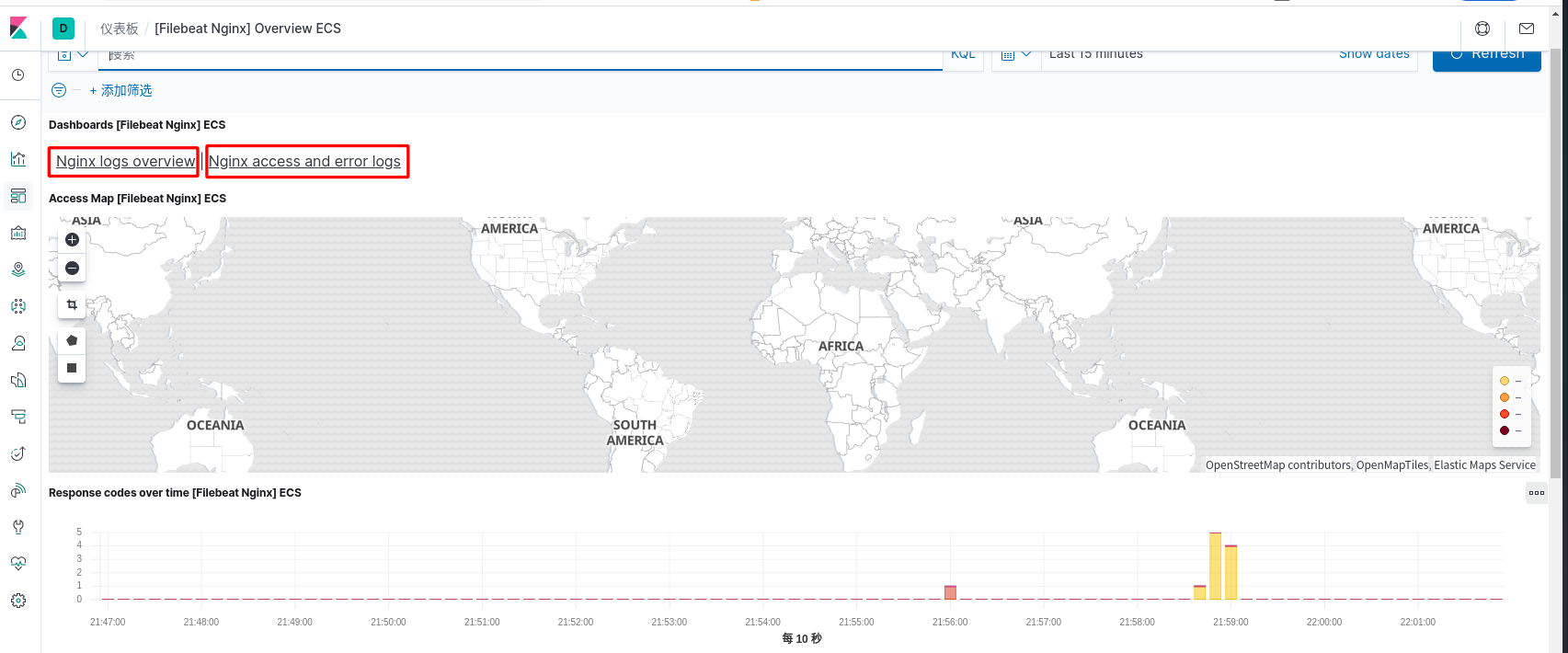Click dark red legend swatch on map
The width and height of the screenshot is (1568, 653).
click(x=1505, y=430)
